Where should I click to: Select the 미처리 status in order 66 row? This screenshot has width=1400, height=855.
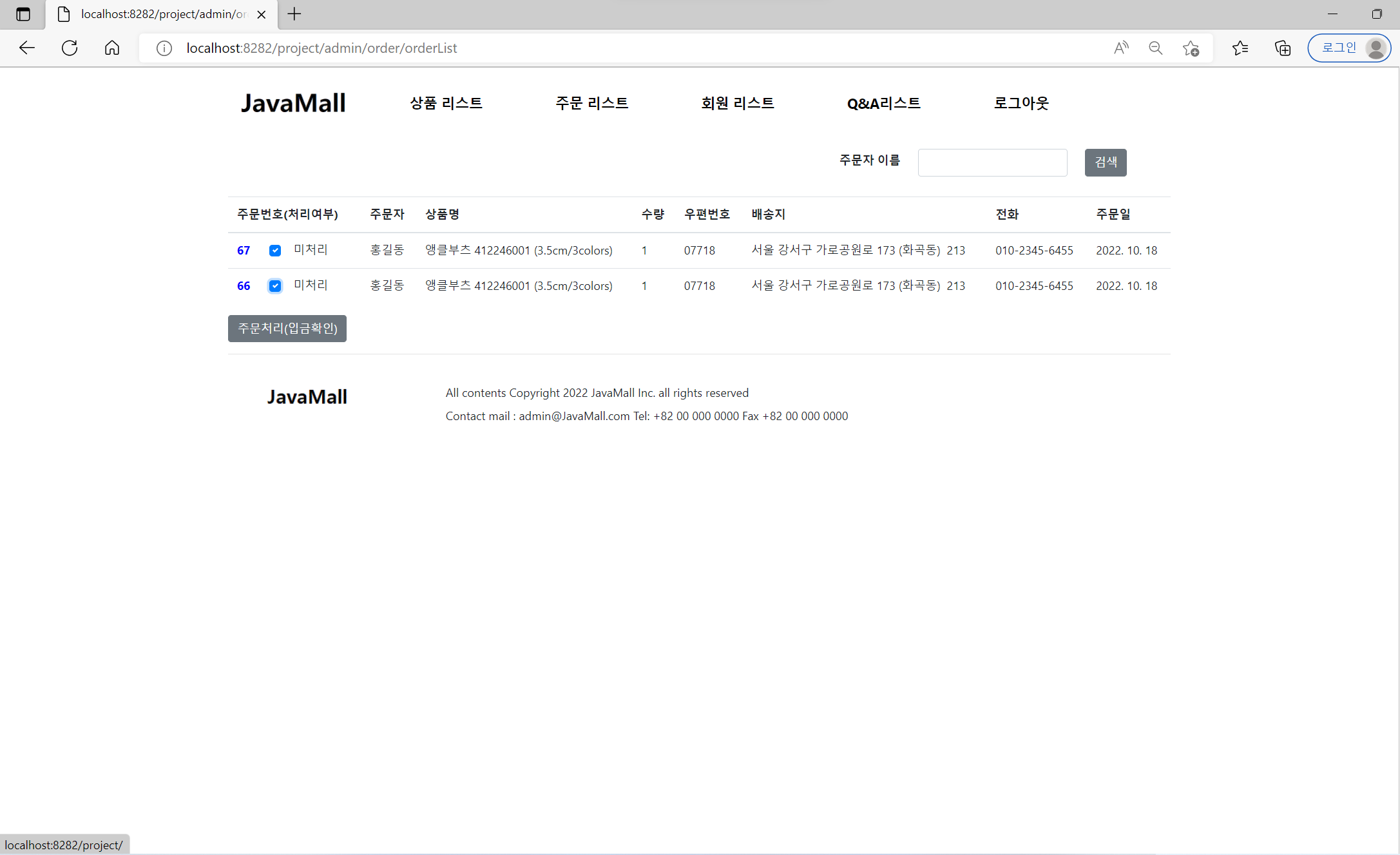coord(311,285)
